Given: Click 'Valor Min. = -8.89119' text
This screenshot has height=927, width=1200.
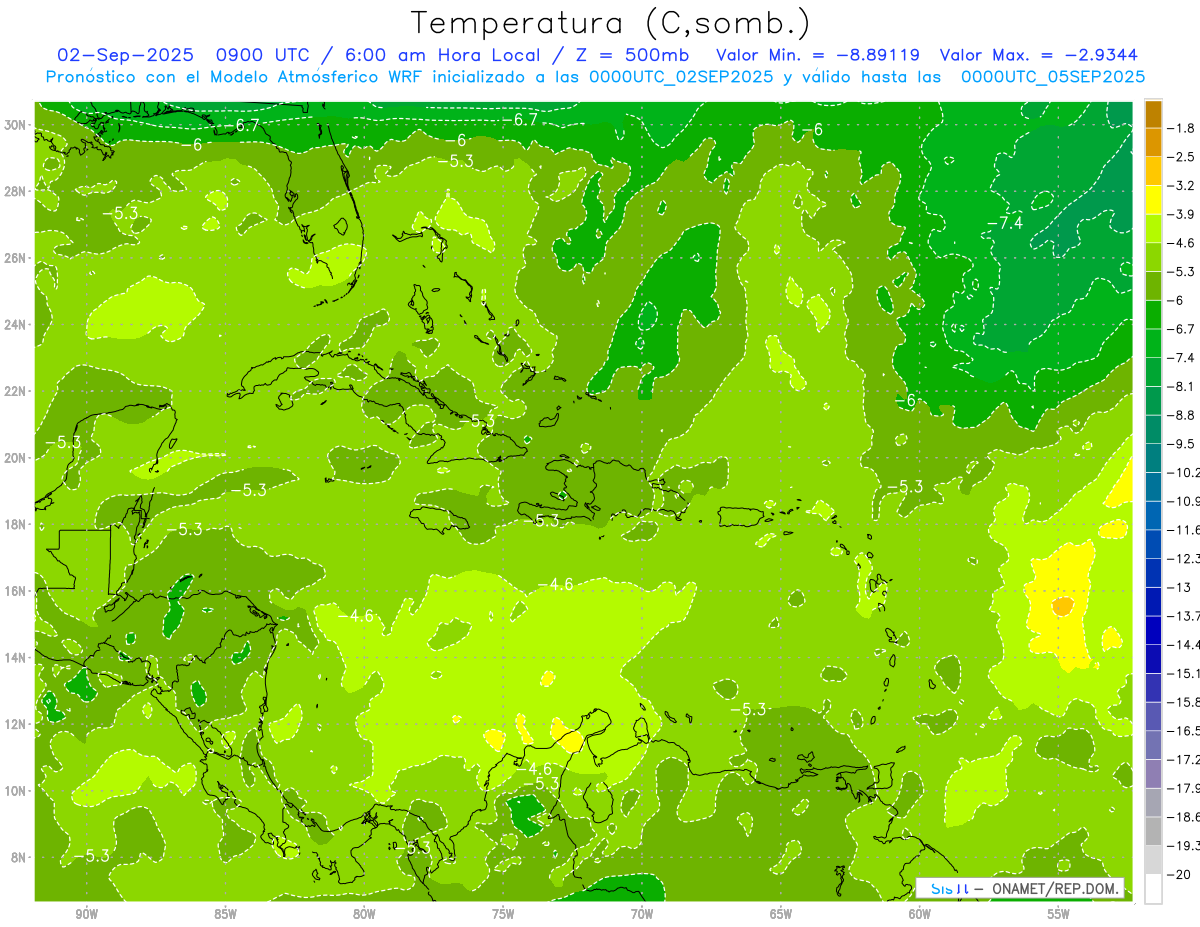Looking at the screenshot, I should 819,55.
